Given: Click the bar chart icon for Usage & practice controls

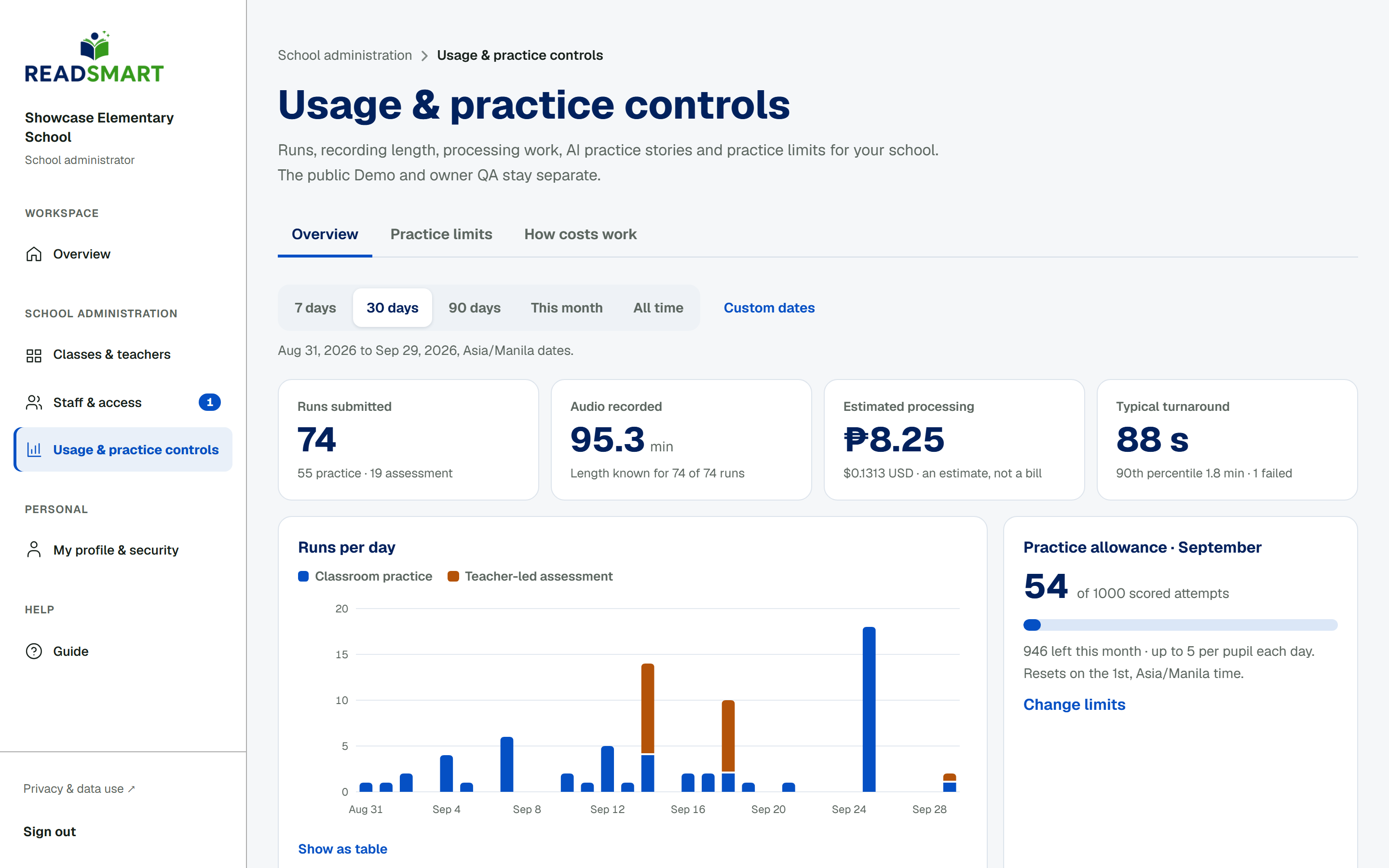Looking at the screenshot, I should (x=34, y=449).
